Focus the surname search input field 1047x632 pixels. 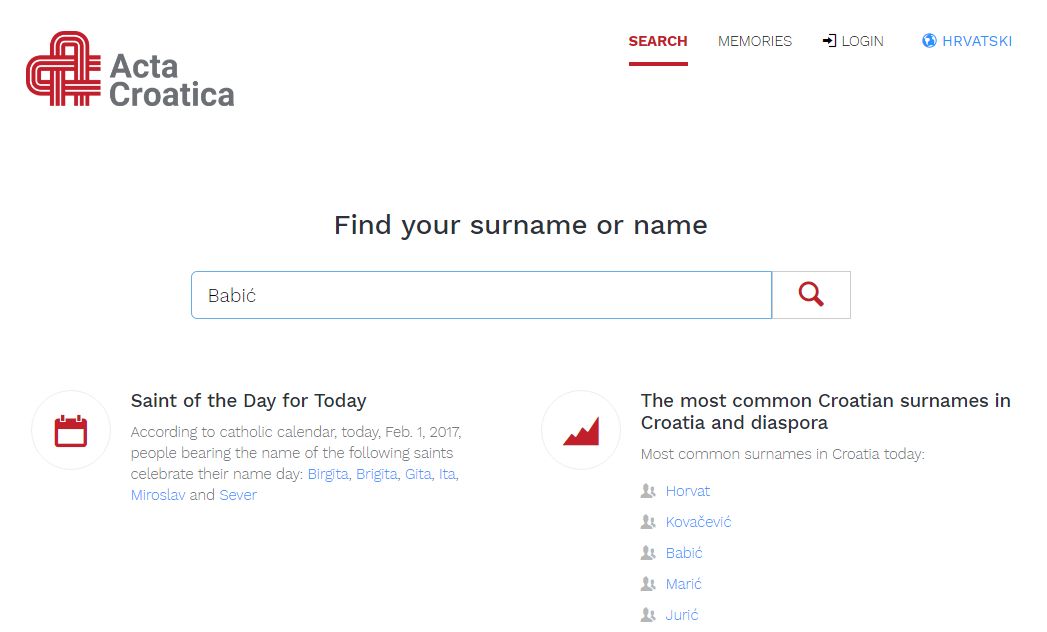click(481, 295)
